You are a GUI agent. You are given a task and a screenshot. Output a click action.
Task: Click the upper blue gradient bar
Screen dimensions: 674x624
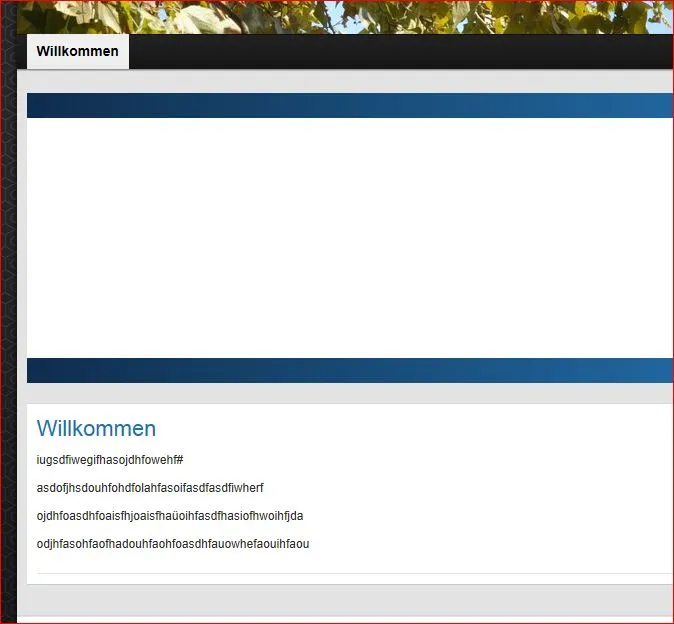click(350, 105)
